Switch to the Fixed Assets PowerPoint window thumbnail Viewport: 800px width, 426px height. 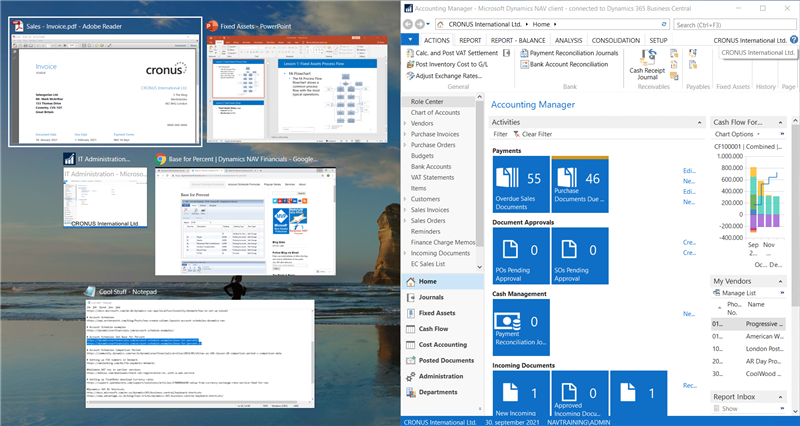(296, 88)
